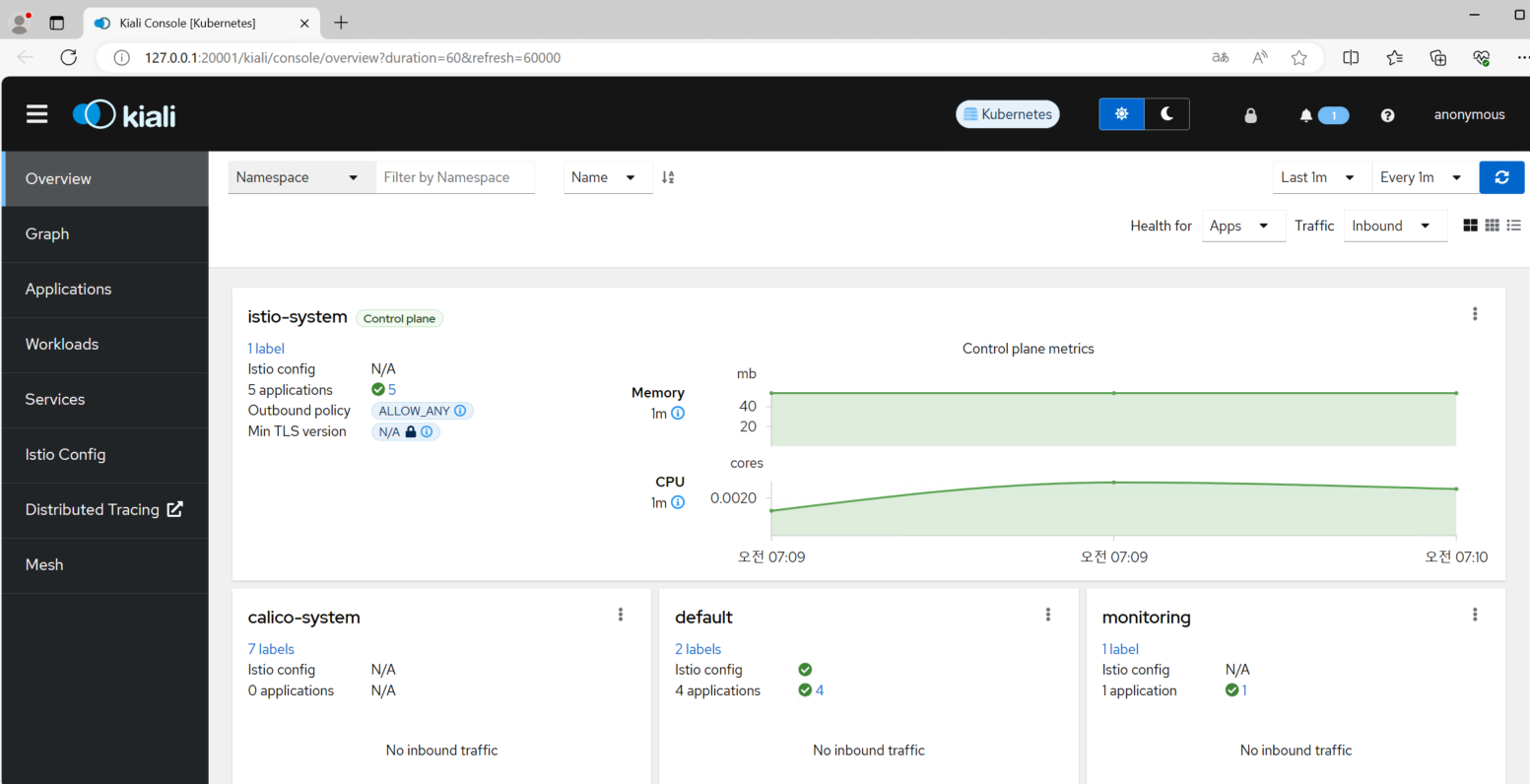
Task: Open the hamburger navigation menu
Action: click(37, 114)
